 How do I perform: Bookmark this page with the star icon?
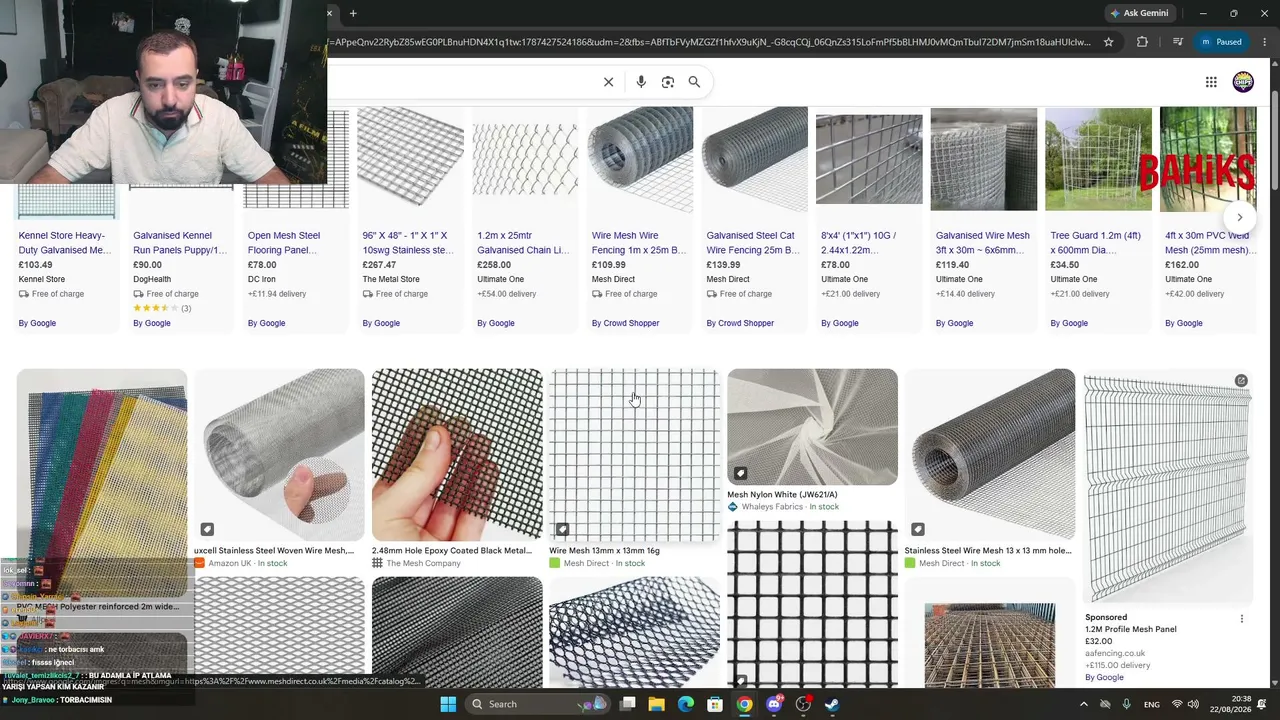(x=1108, y=42)
